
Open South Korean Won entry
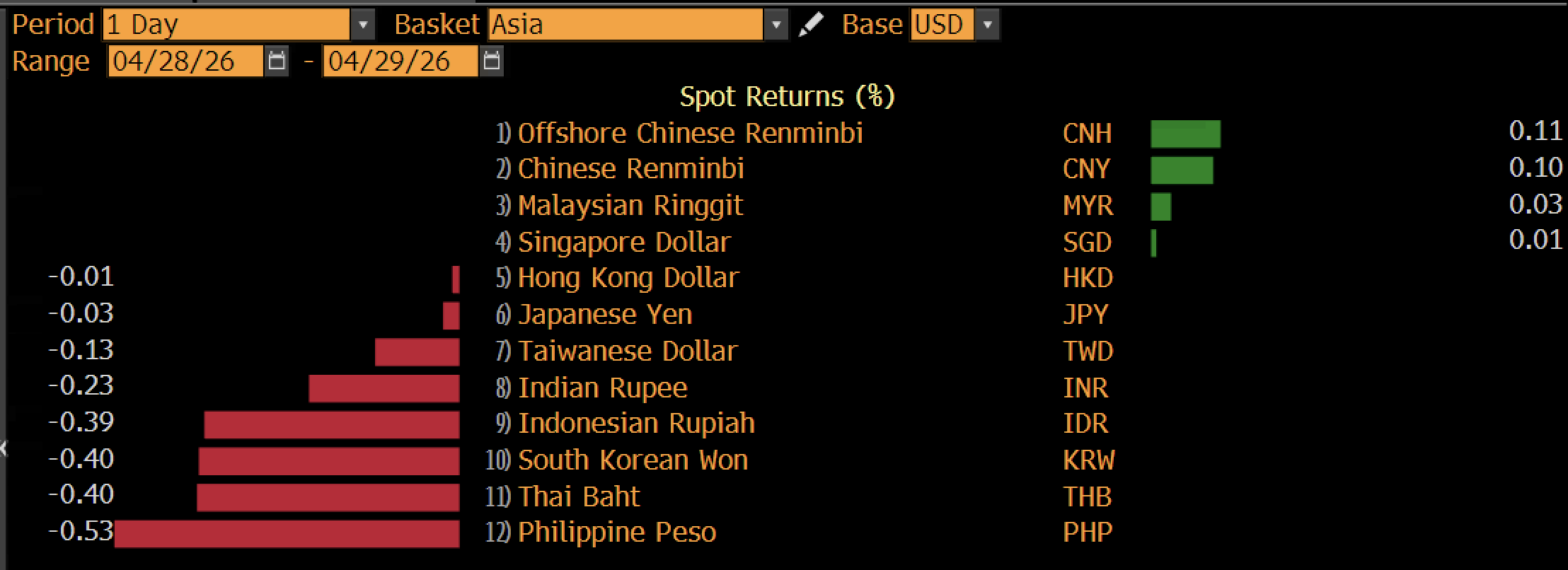[633, 460]
